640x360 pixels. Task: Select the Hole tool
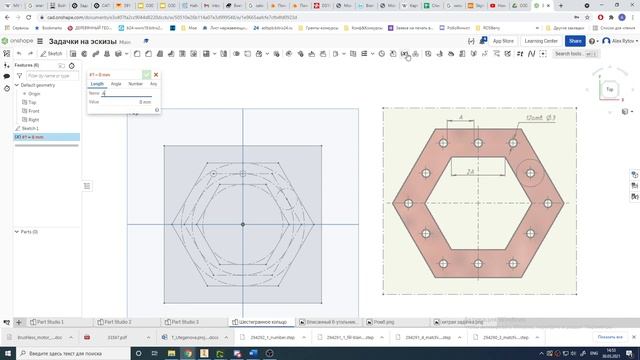(194, 54)
